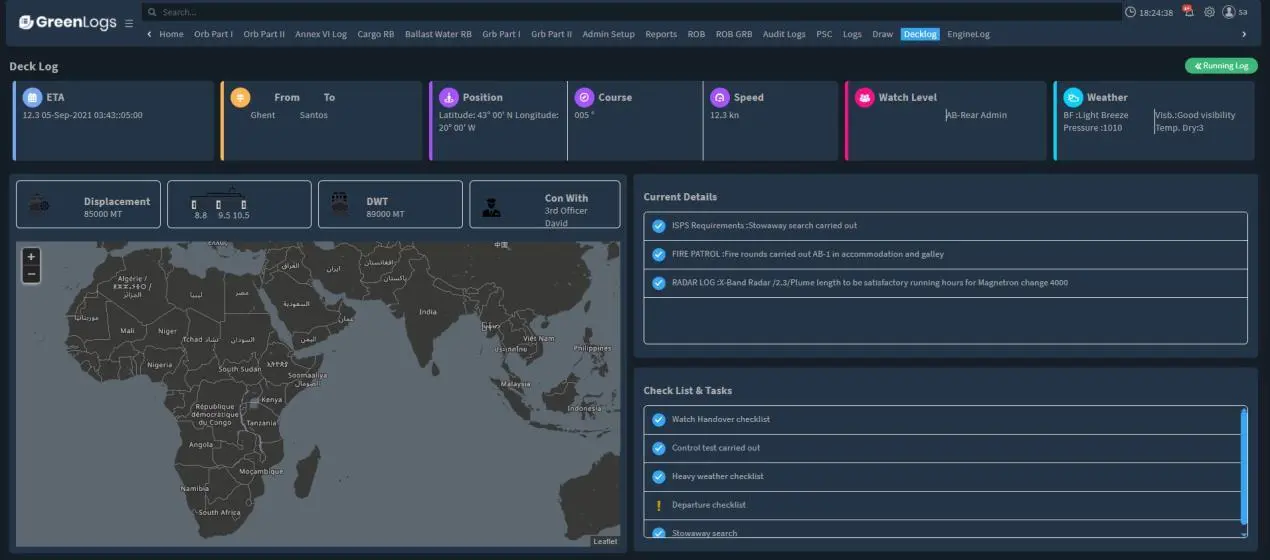Click the Departure checklist warning icon

659,505
